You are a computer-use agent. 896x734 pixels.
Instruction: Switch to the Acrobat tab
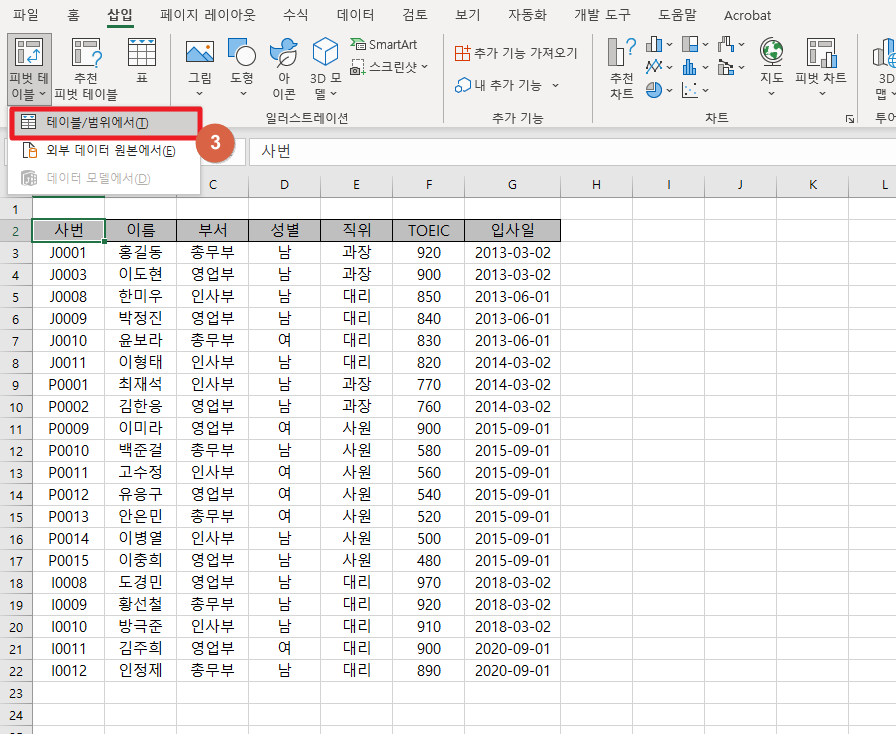(747, 15)
